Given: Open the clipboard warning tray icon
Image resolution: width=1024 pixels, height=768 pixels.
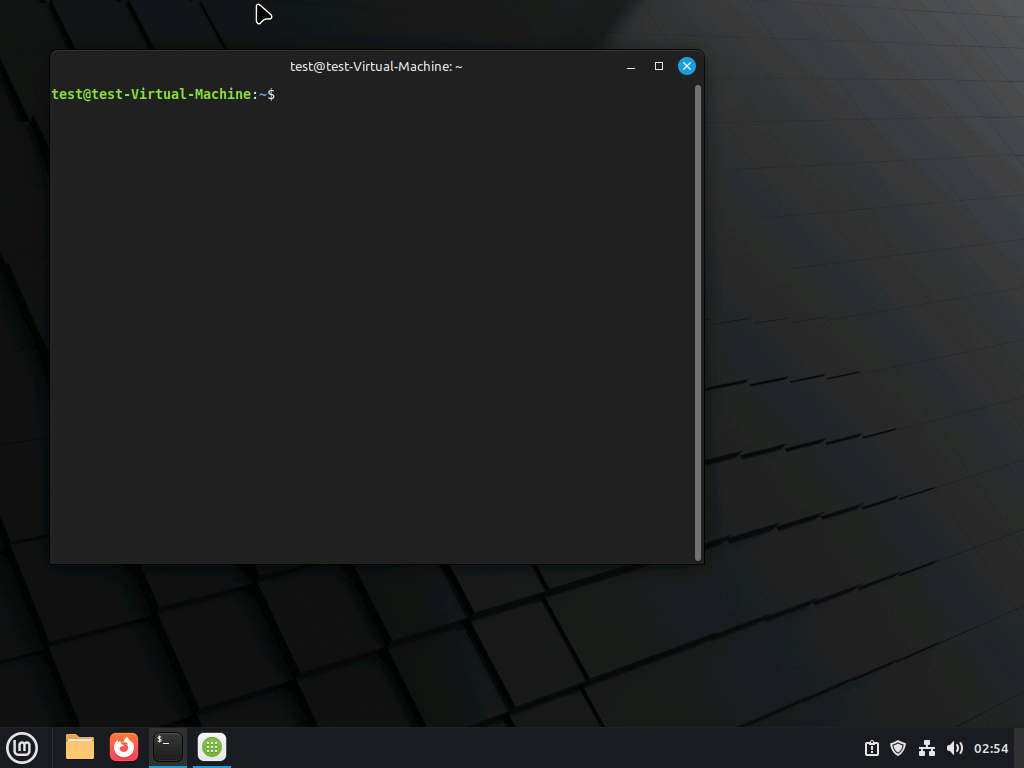Looking at the screenshot, I should (x=872, y=748).
